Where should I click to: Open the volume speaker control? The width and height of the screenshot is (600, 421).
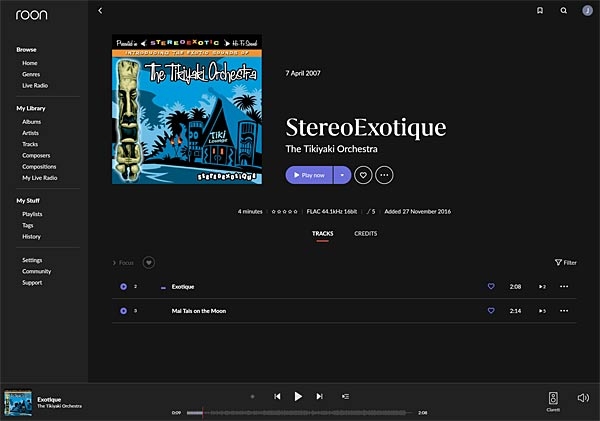(x=583, y=397)
